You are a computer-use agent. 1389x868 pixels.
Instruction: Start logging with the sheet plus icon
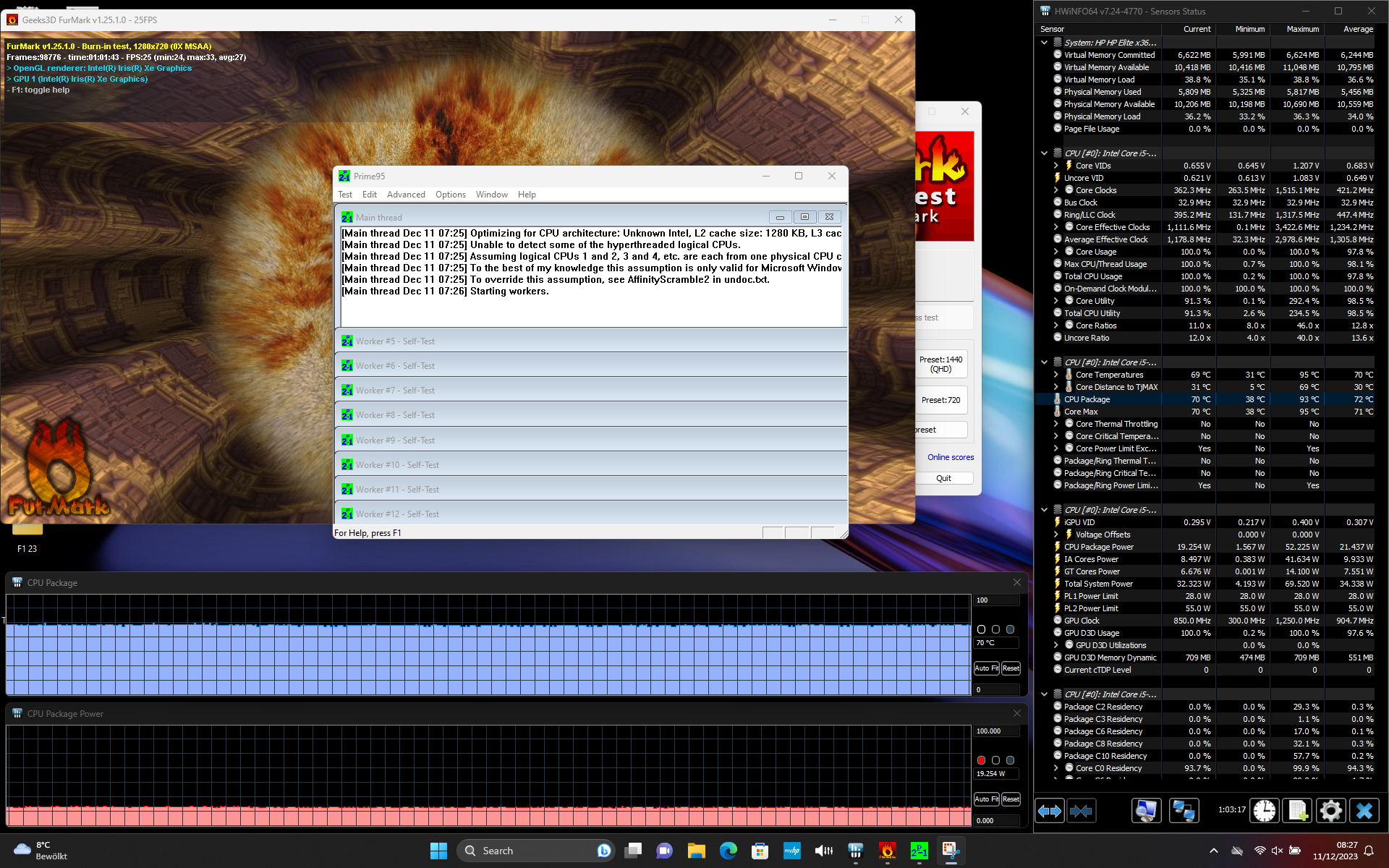(1296, 811)
